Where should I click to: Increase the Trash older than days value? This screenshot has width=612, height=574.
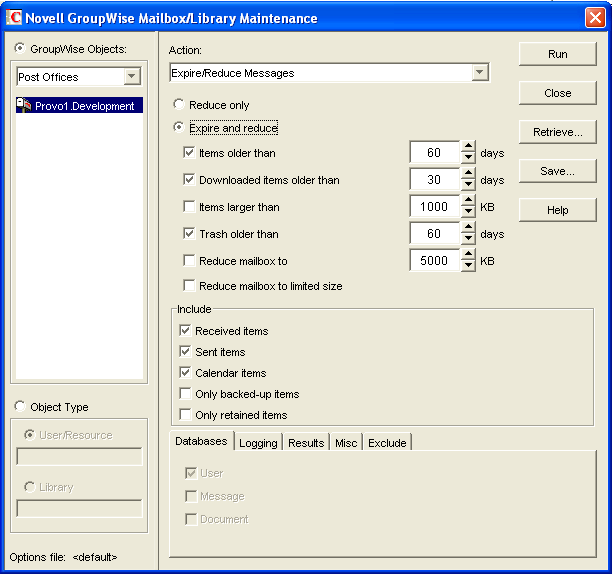(468, 227)
